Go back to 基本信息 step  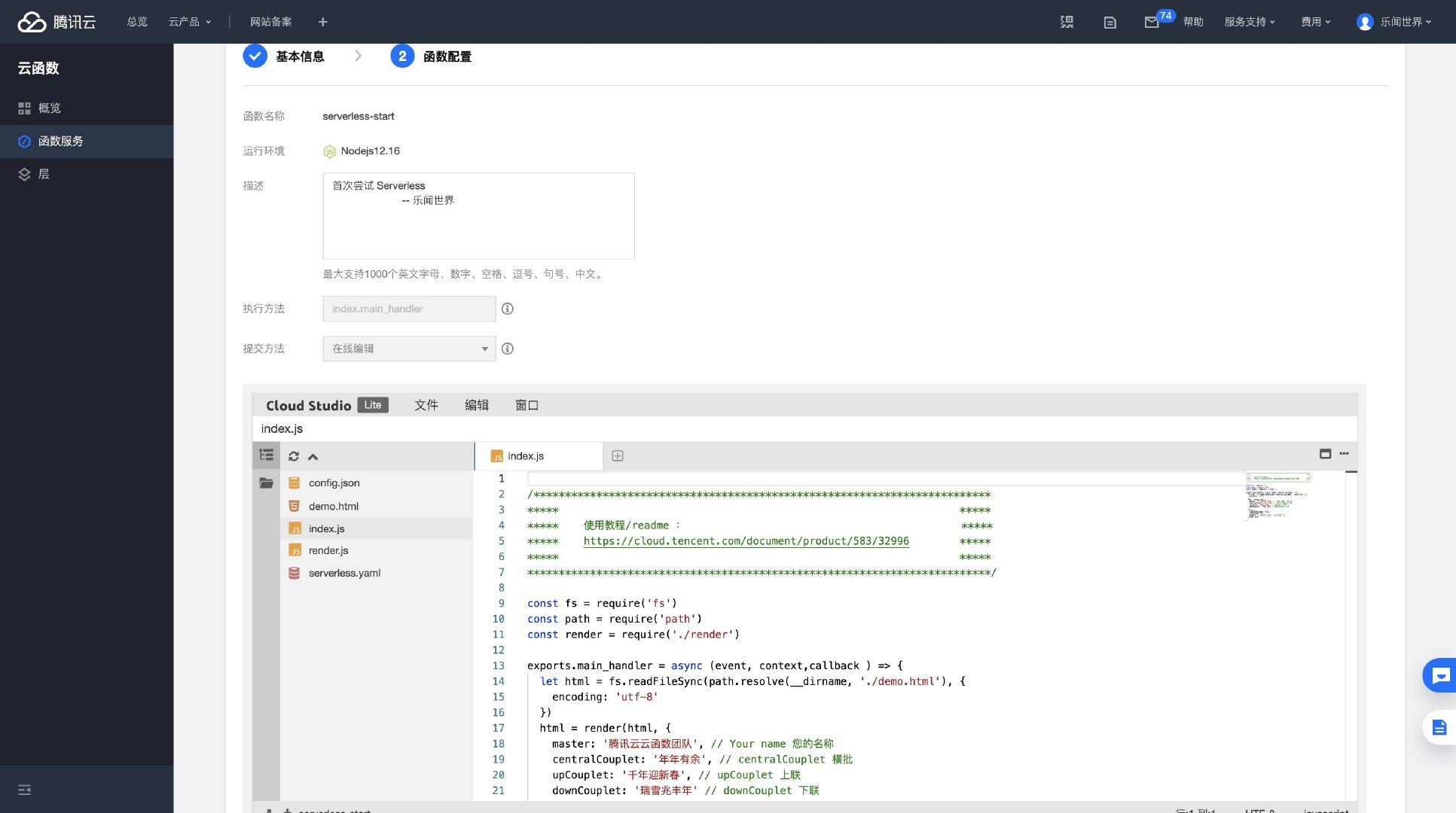pos(284,56)
